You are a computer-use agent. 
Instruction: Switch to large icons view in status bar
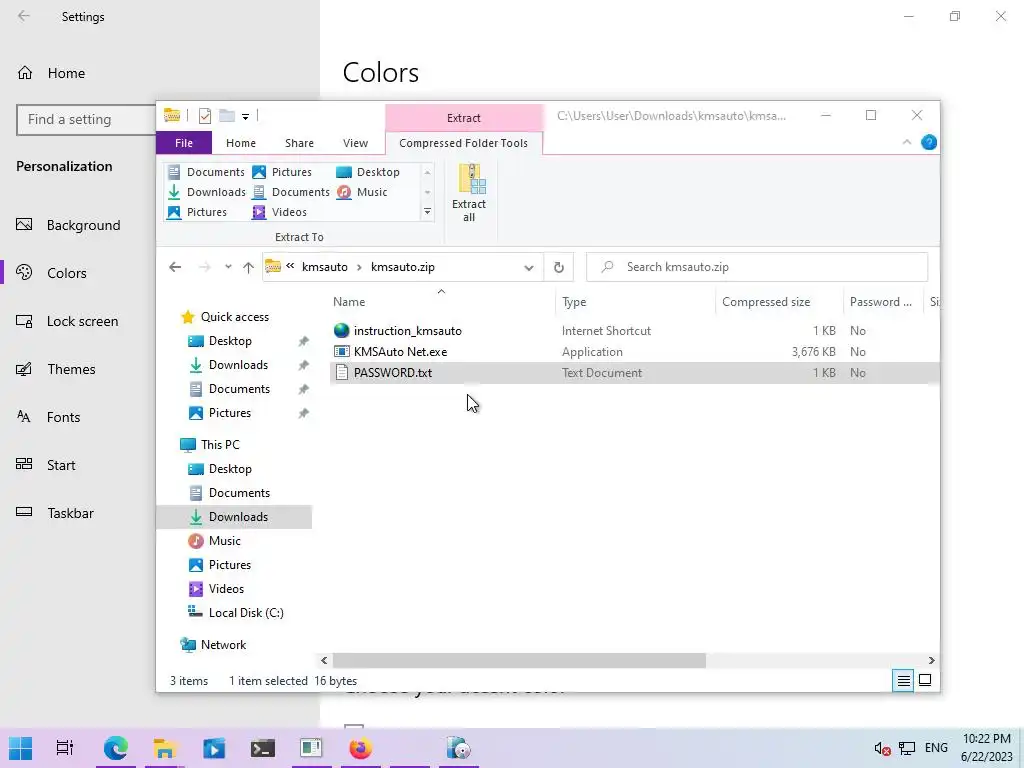[925, 680]
